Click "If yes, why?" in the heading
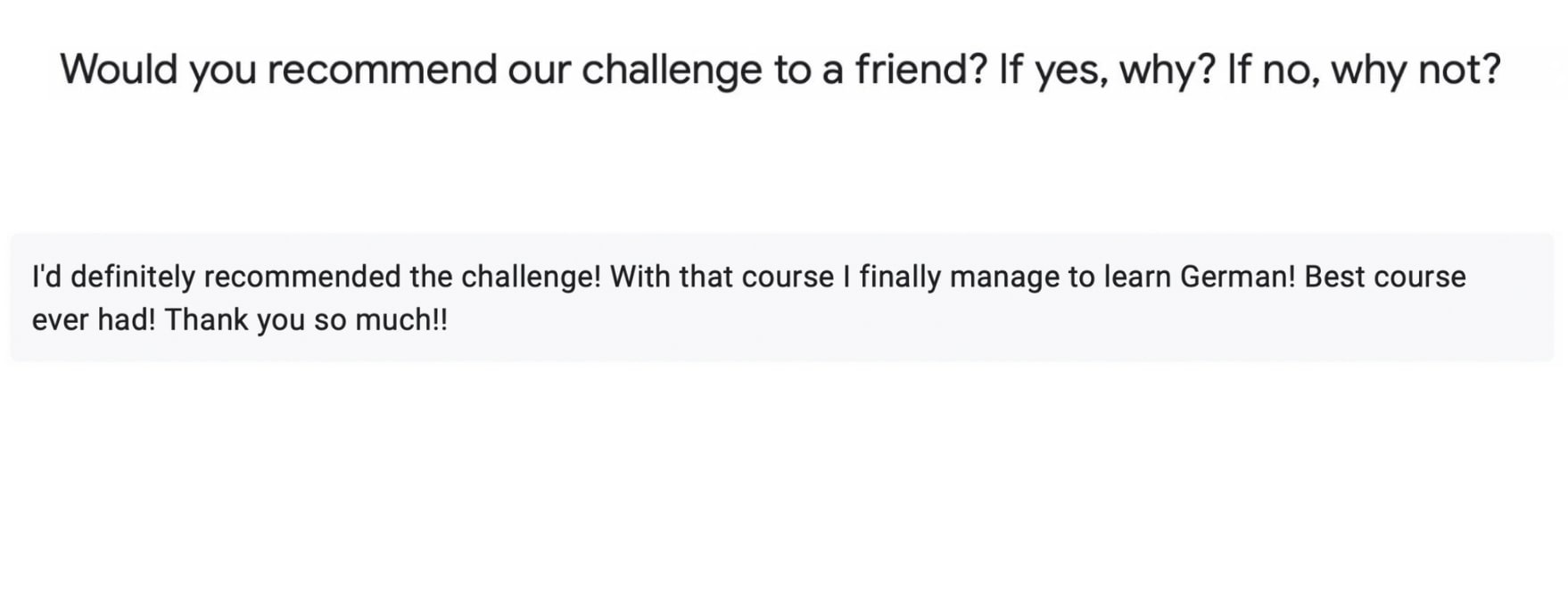 point(1106,70)
